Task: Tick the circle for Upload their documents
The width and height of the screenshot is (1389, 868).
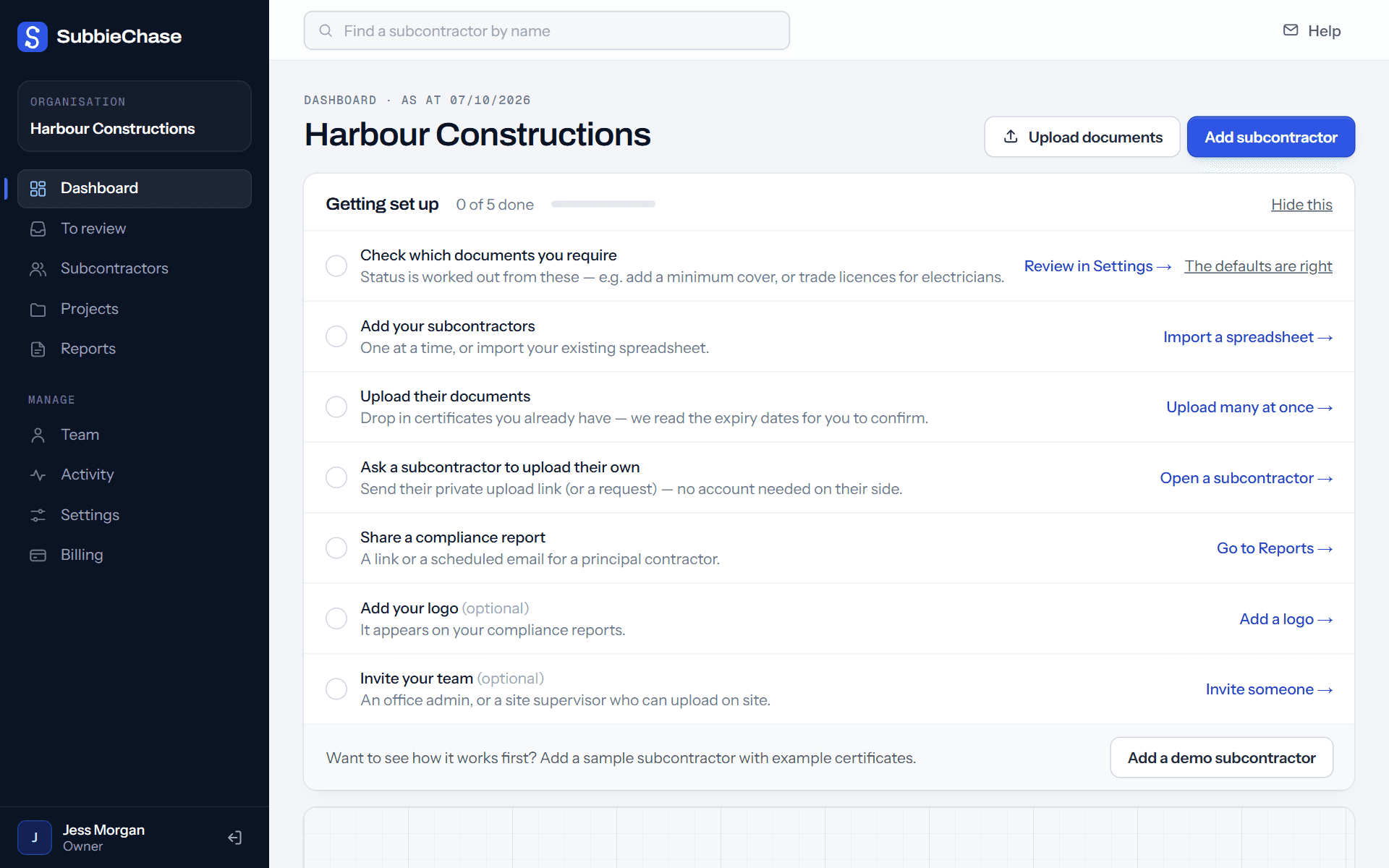Action: 336,407
